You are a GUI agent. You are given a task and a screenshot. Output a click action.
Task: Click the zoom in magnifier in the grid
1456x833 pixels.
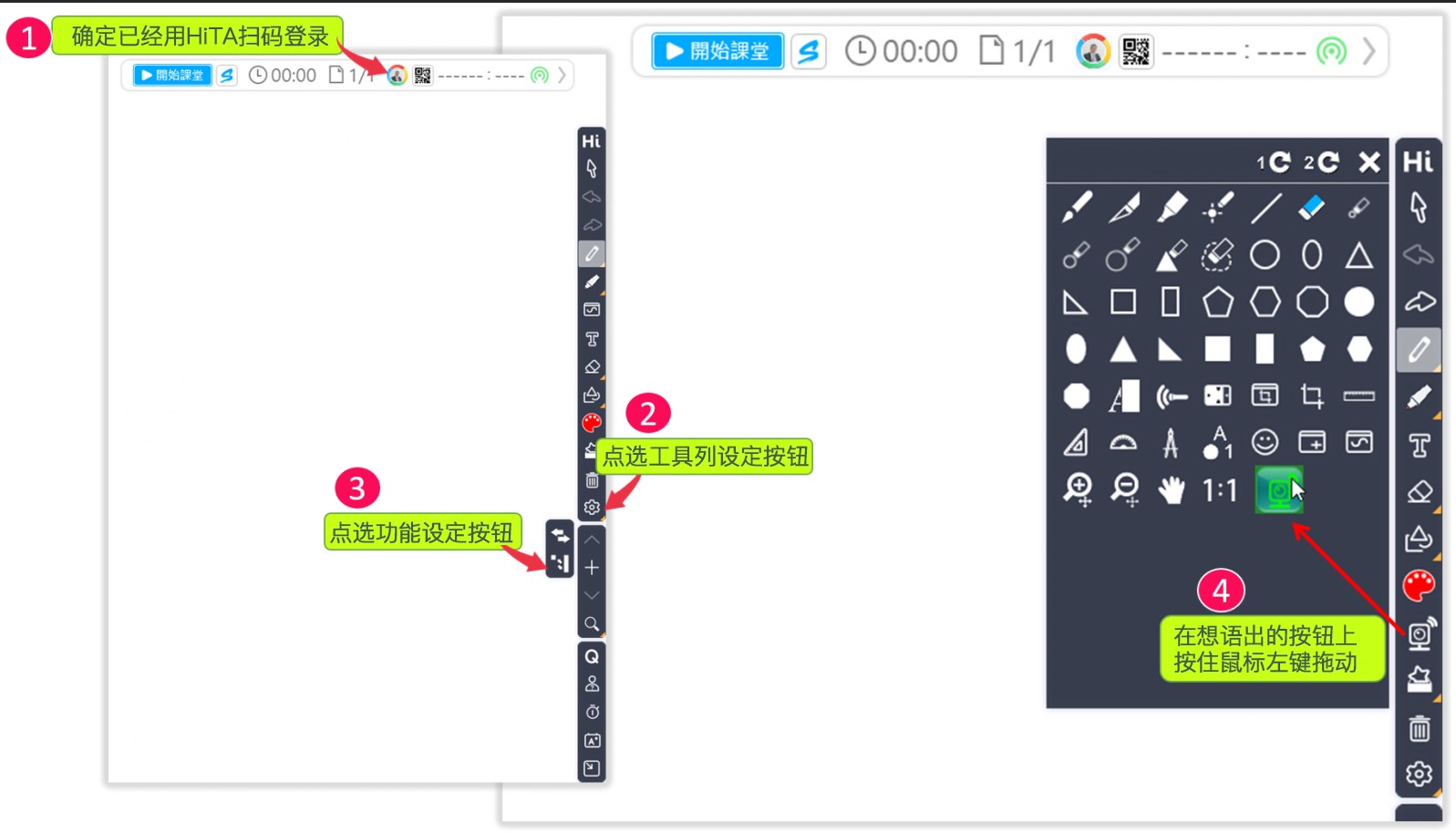point(1077,490)
